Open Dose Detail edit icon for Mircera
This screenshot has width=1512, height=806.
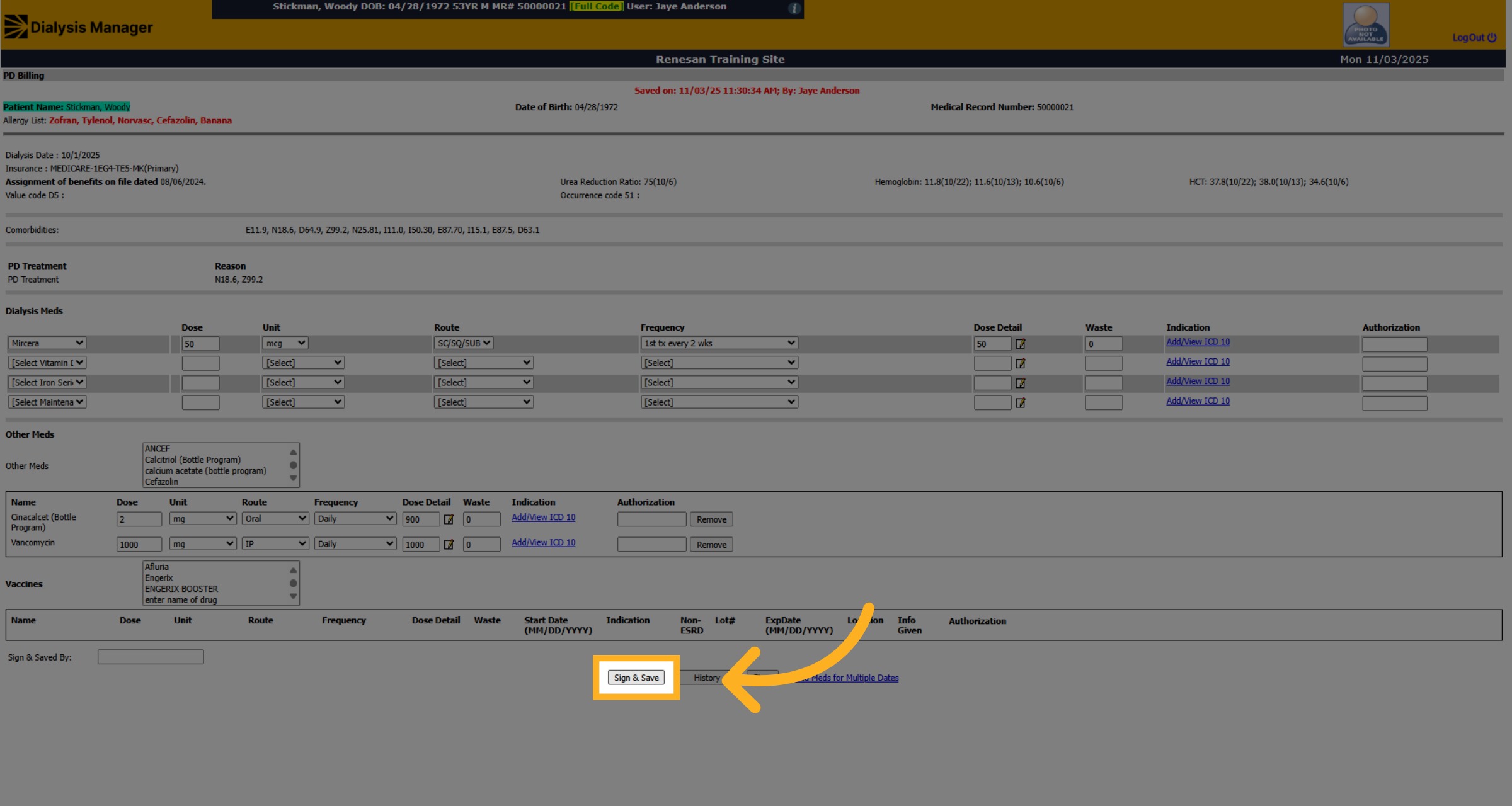(1021, 344)
